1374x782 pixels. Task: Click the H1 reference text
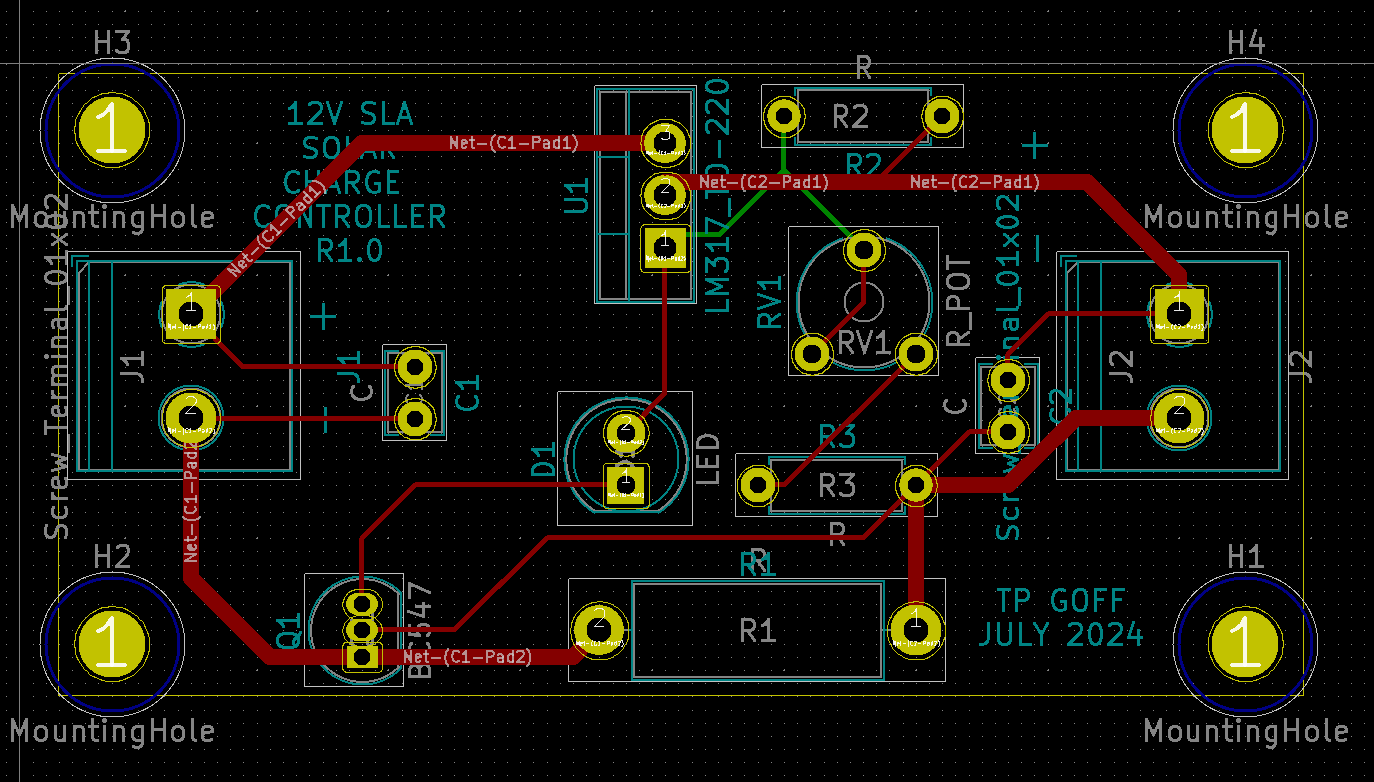(x=1245, y=556)
